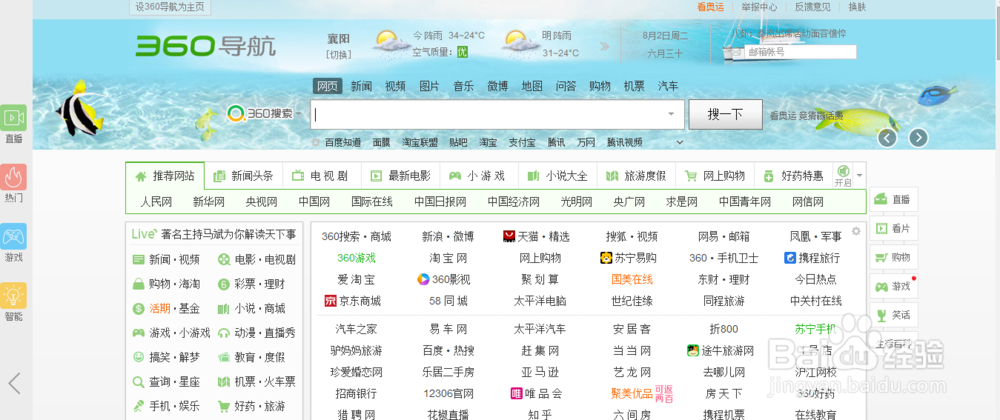
Task: Open the 百度知道 quick link
Action: (x=342, y=142)
